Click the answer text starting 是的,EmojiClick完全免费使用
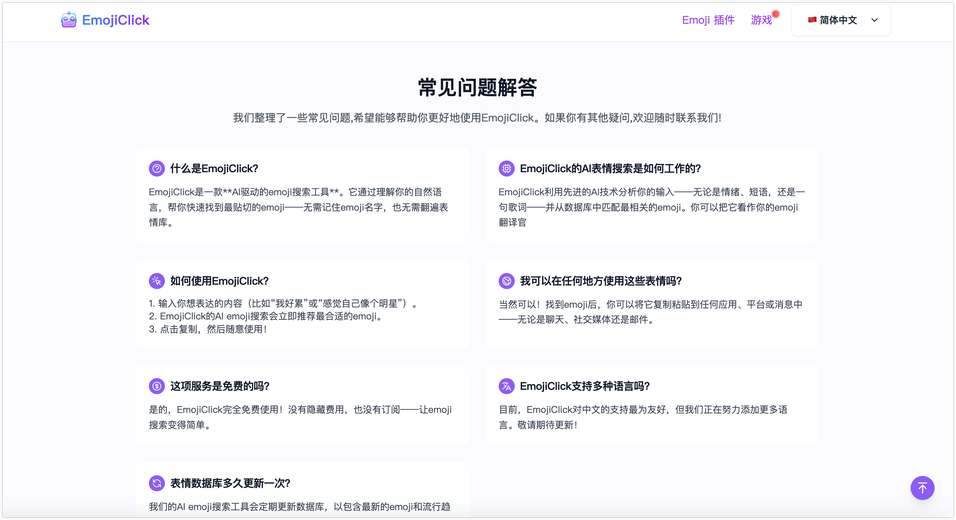Image resolution: width=956 pixels, height=520 pixels. (300, 417)
